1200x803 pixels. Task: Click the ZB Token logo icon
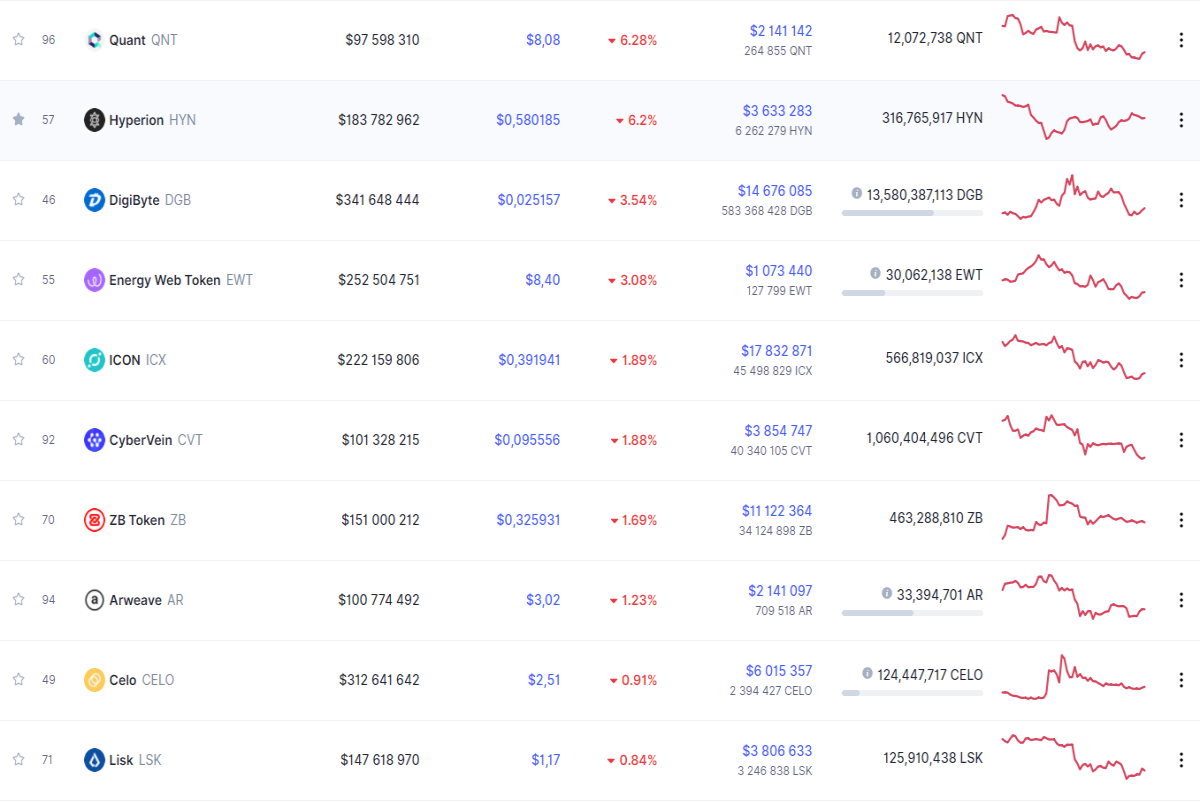[94, 520]
